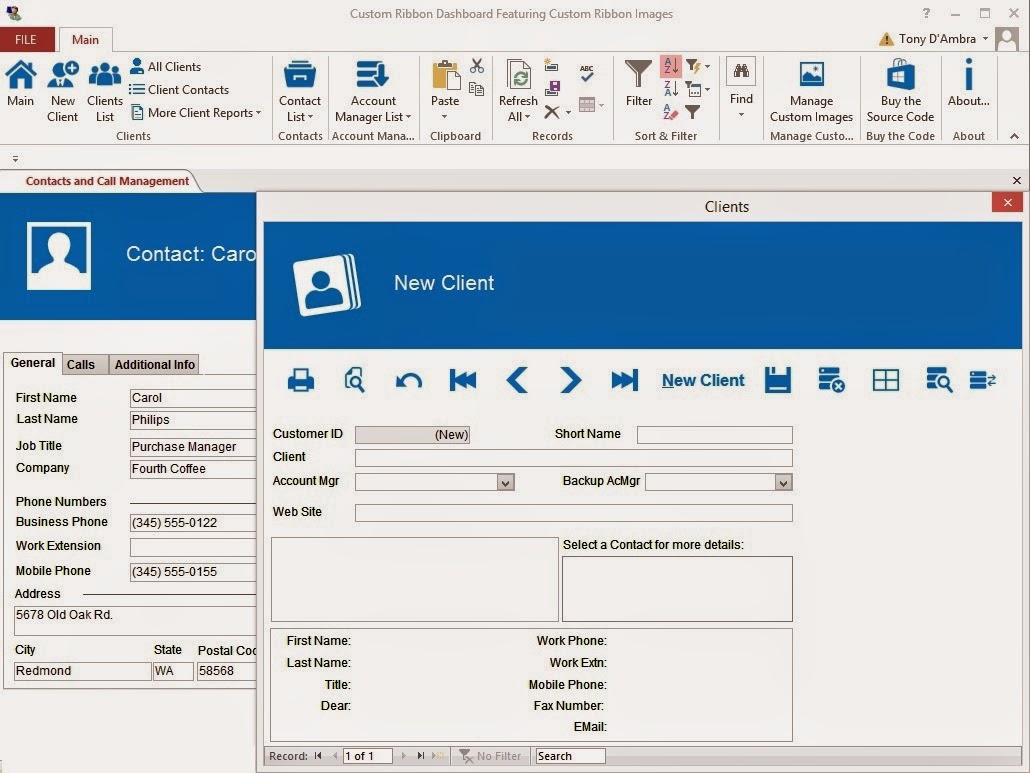Viewport: 1030px width, 773px height.
Task: Expand the Backup AcMgr combo box
Action: (x=783, y=482)
